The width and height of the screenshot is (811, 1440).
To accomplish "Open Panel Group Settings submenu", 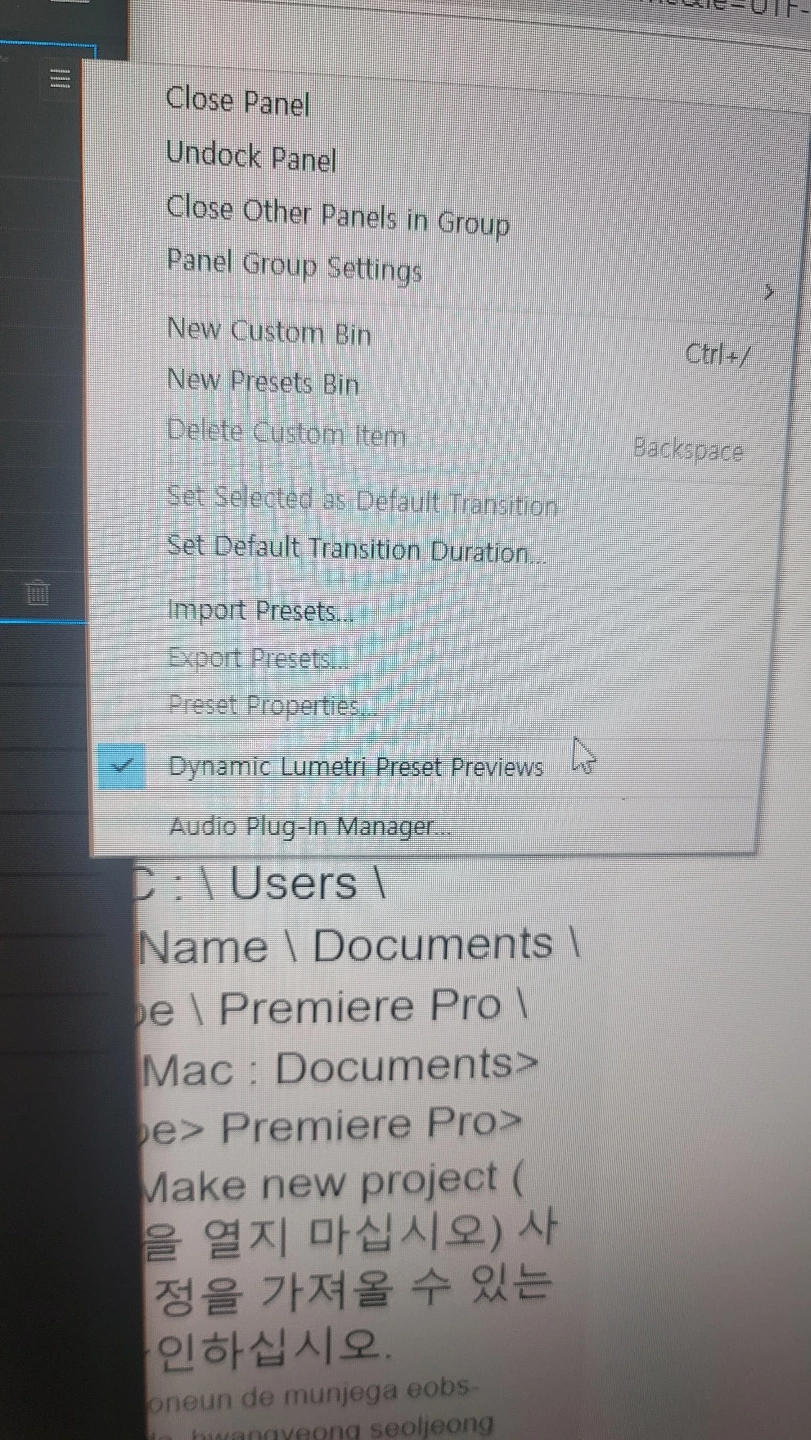I will (x=294, y=266).
